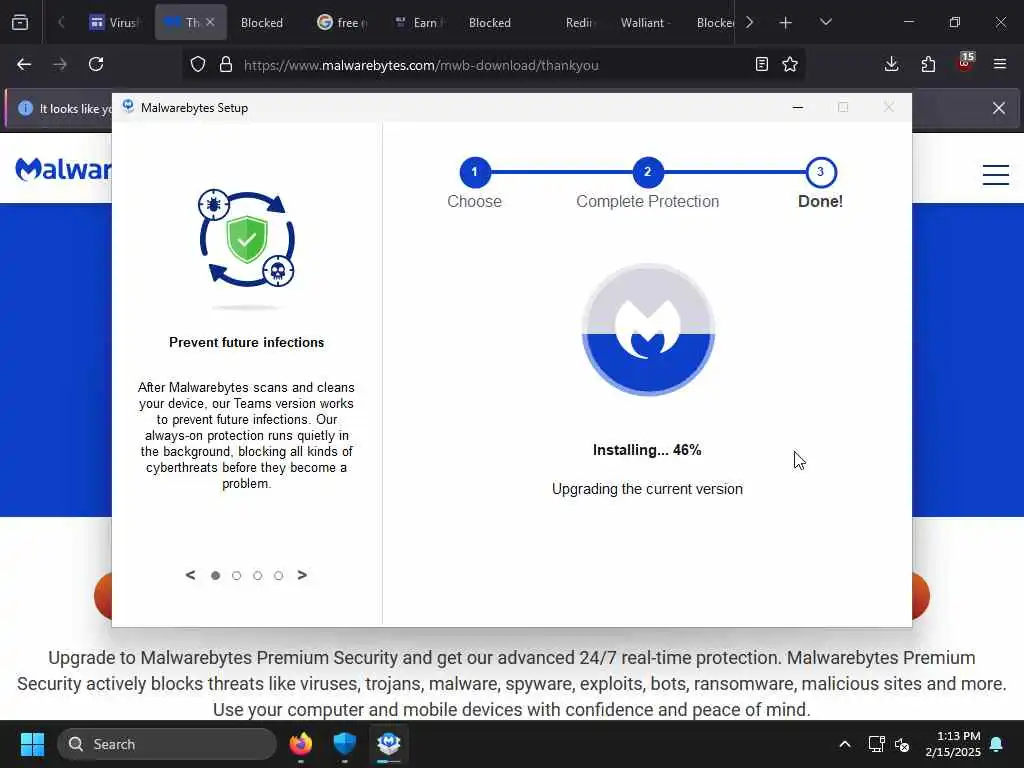
Task: Open tracking protection shield icon
Action: pos(198,64)
